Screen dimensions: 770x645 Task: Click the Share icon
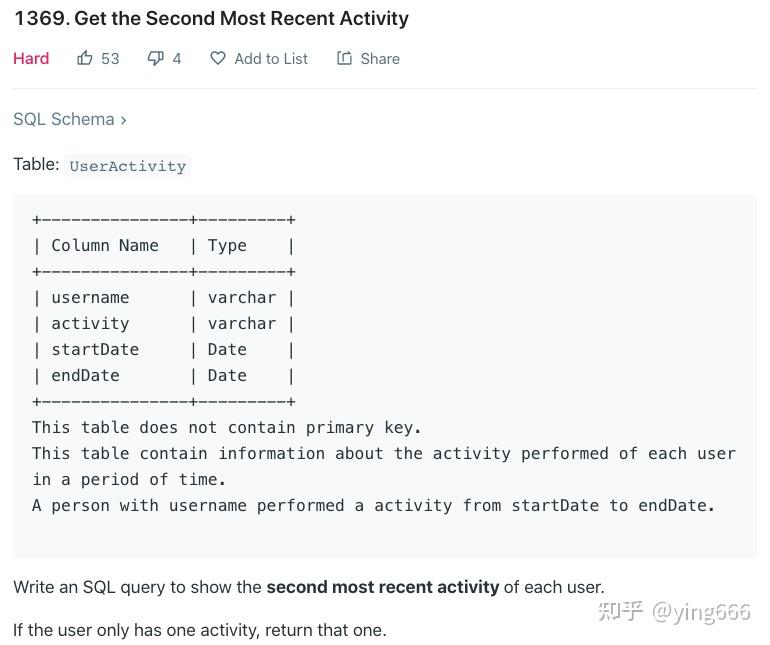pyautogui.click(x=344, y=58)
